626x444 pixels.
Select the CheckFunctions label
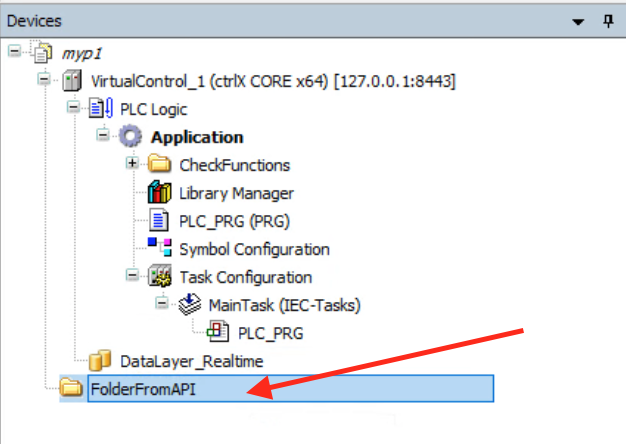[x=235, y=165]
